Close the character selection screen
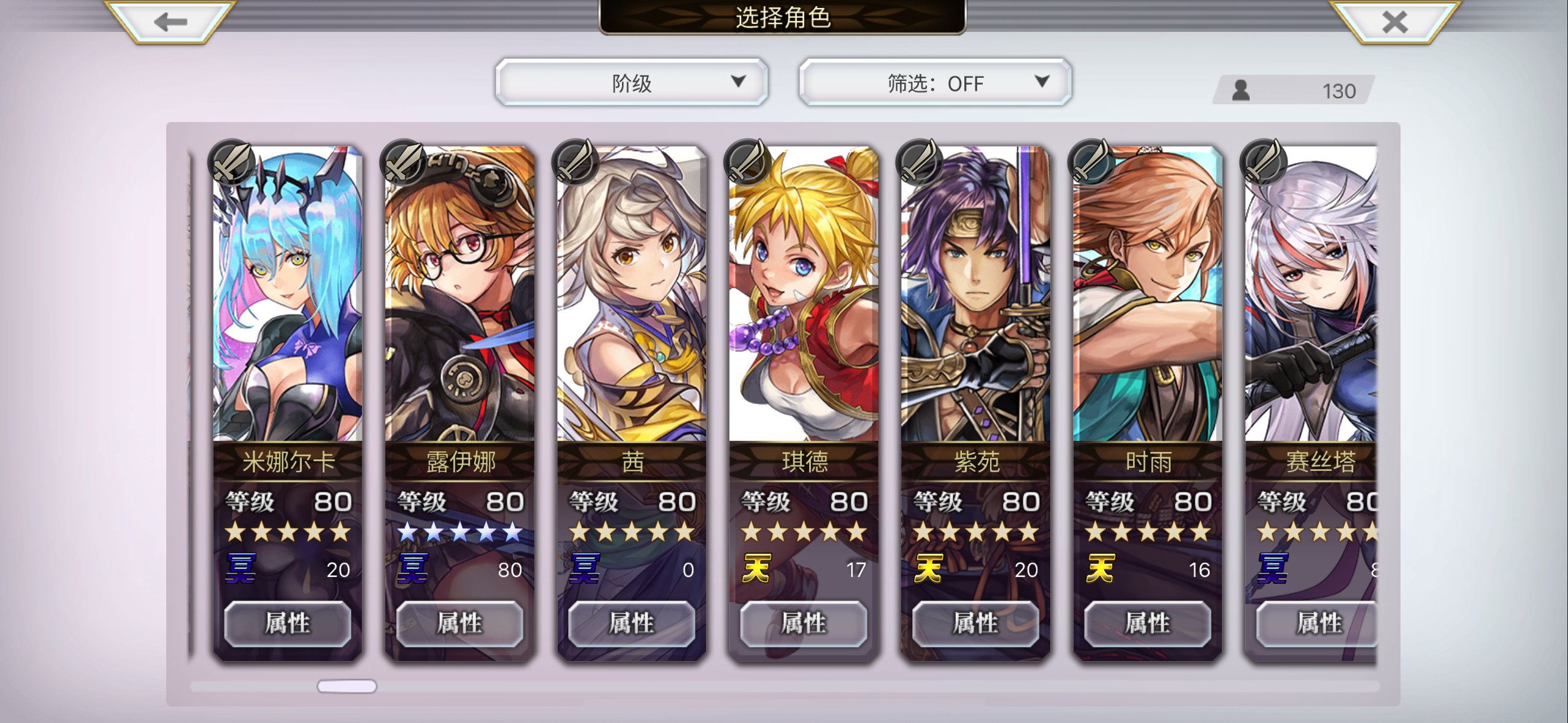The width and height of the screenshot is (1568, 723). click(x=1394, y=21)
